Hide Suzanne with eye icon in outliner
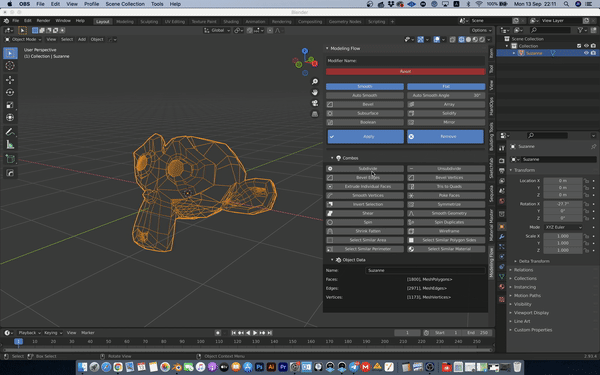This screenshot has height=375, width=600. tap(586, 53)
